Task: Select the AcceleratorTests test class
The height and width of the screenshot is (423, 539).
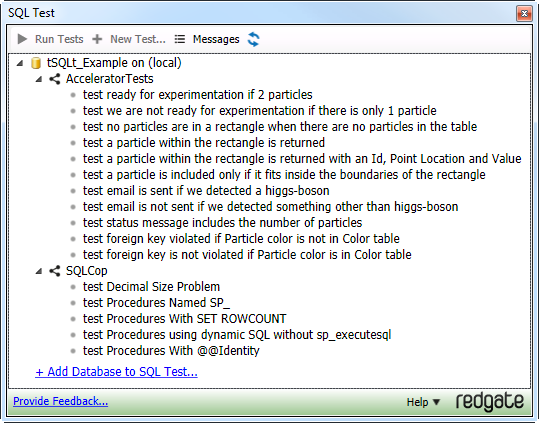Action: click(110, 79)
